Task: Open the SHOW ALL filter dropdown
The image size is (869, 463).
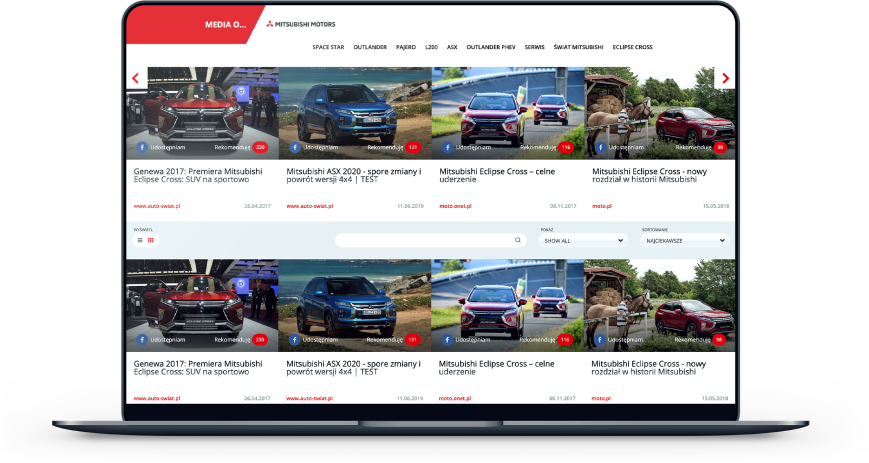Action: click(583, 241)
